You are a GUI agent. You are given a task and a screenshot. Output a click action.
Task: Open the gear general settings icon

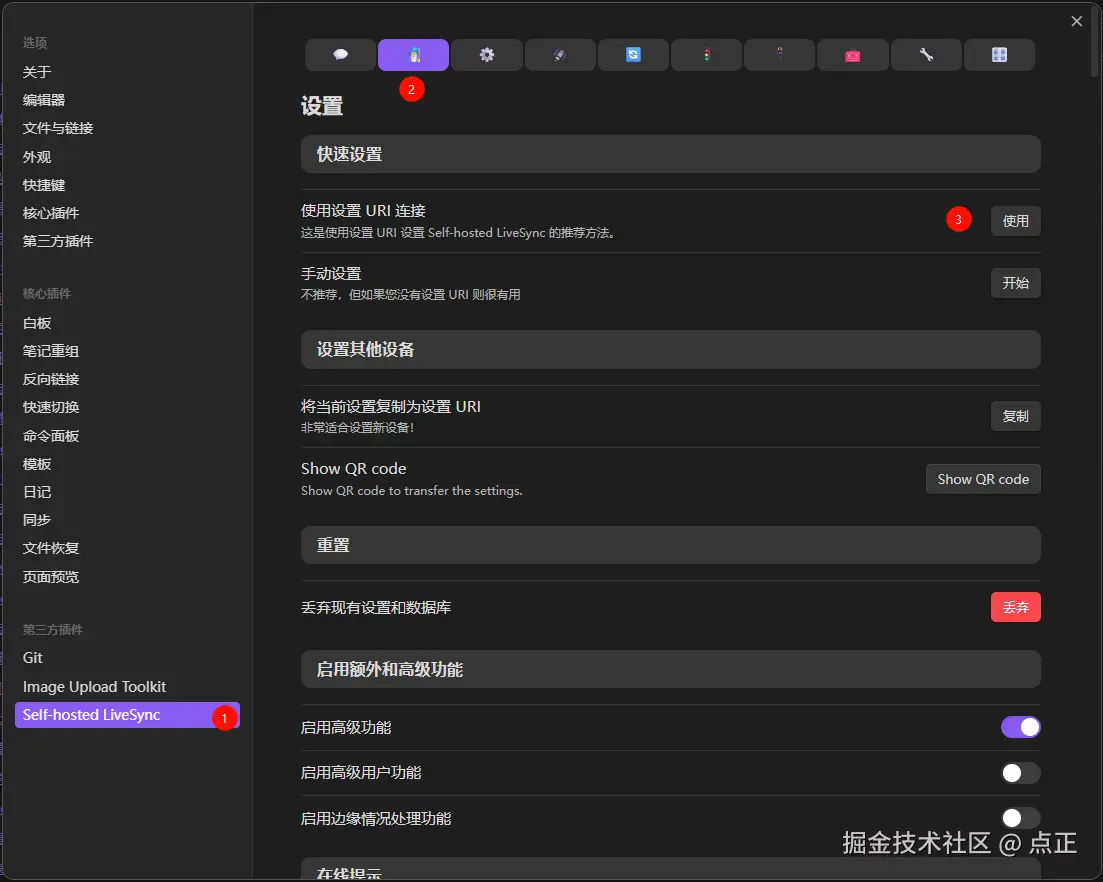point(487,55)
